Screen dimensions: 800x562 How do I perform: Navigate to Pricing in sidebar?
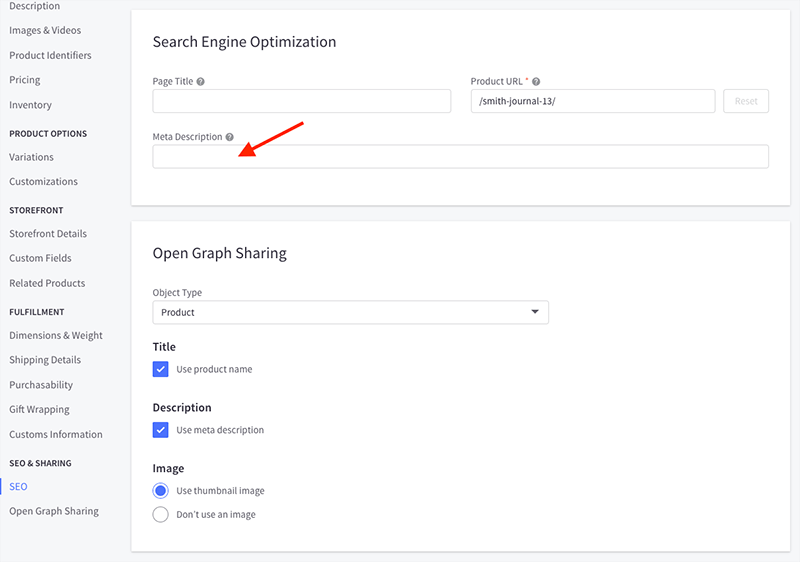pyautogui.click(x=25, y=80)
